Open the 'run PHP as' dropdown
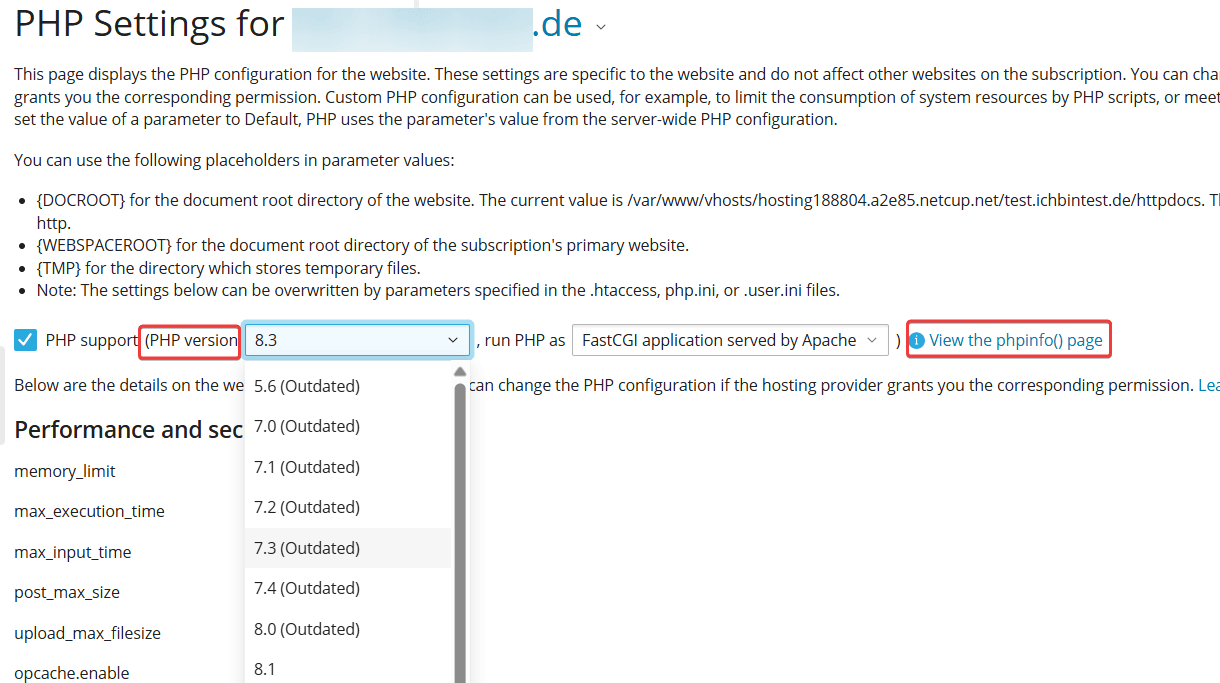Screen dimensions: 1220x683 tap(730, 339)
